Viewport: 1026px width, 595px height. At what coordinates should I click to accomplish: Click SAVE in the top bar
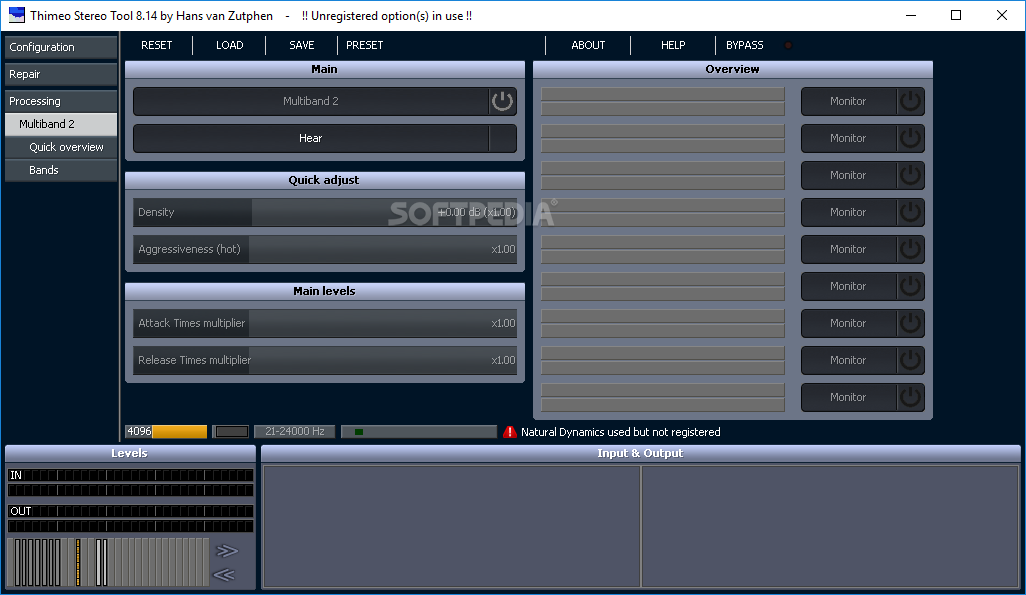coord(302,45)
